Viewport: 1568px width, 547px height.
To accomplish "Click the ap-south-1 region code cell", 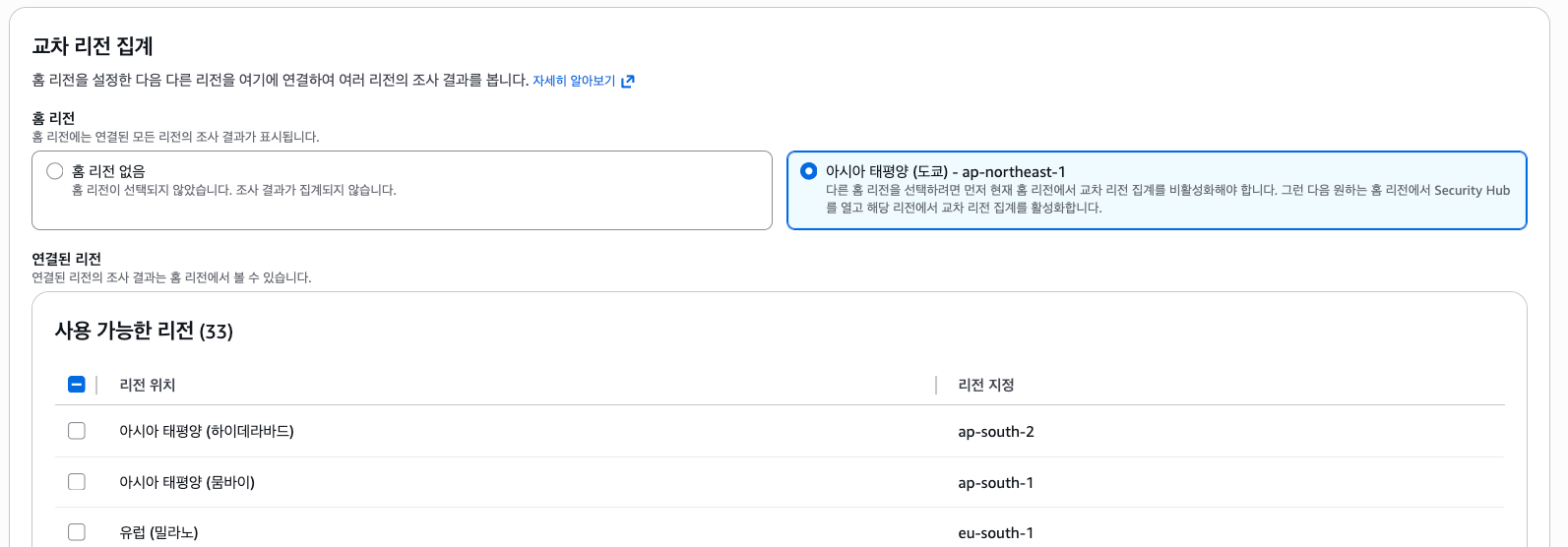I will [996, 483].
